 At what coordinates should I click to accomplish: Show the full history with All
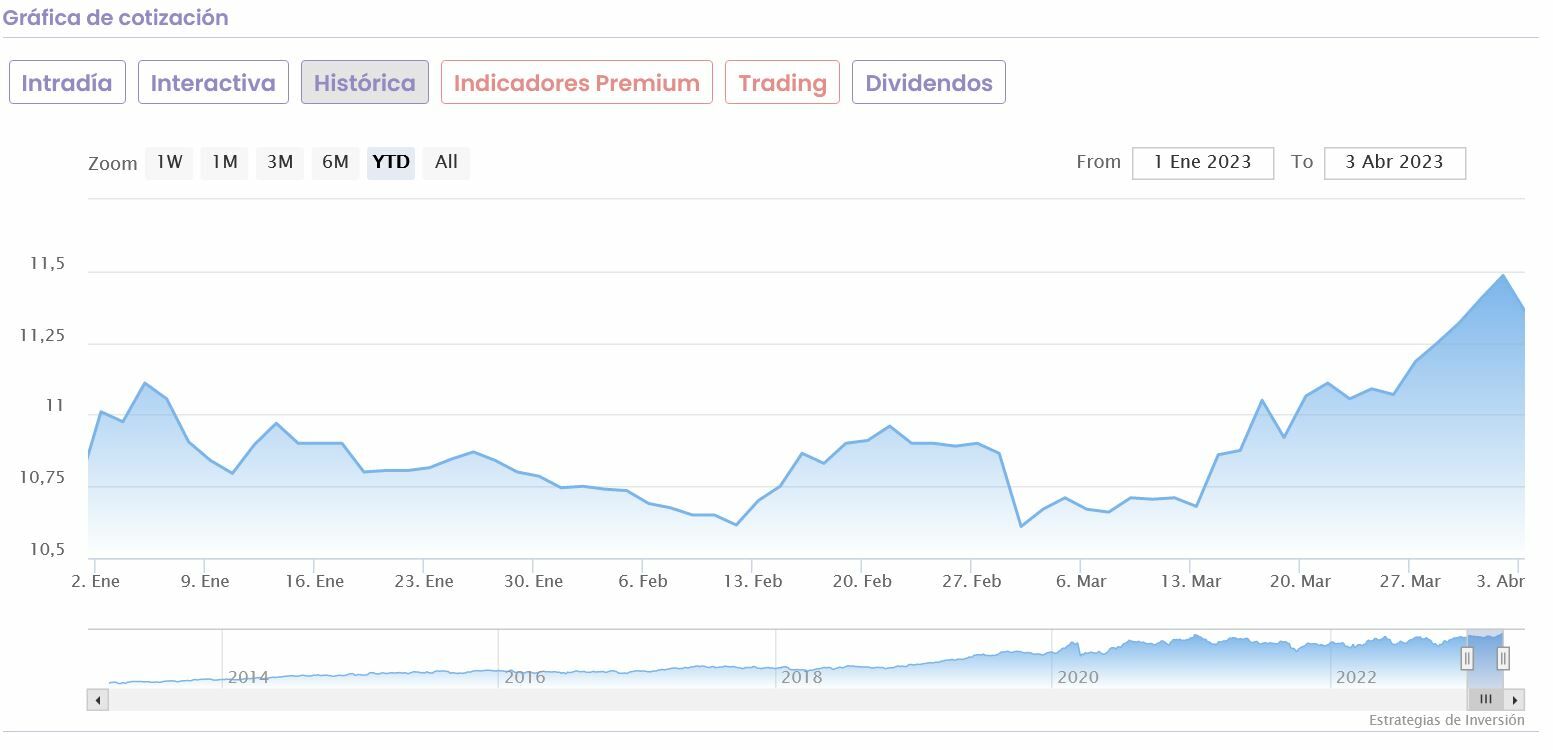pyautogui.click(x=446, y=162)
